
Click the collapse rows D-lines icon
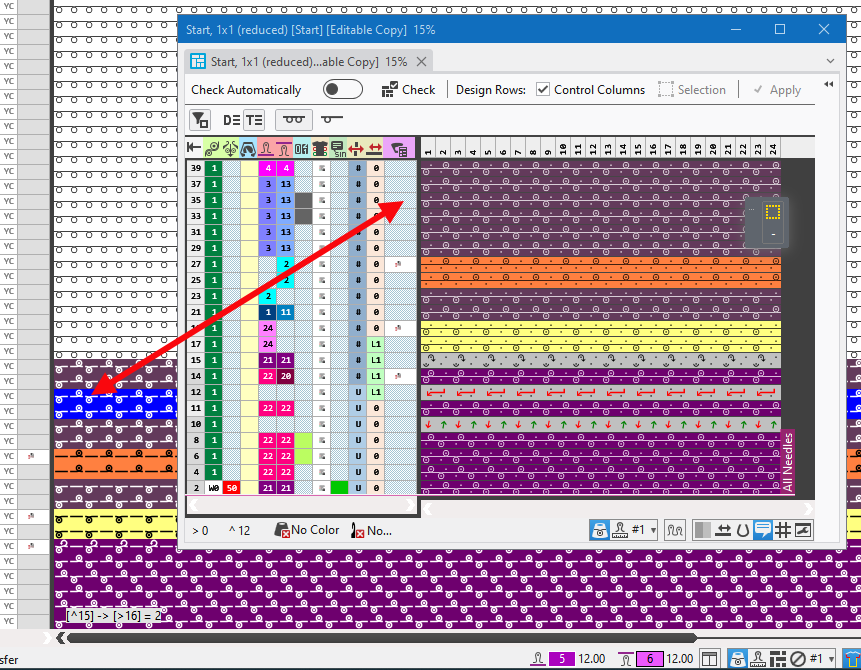click(x=231, y=120)
